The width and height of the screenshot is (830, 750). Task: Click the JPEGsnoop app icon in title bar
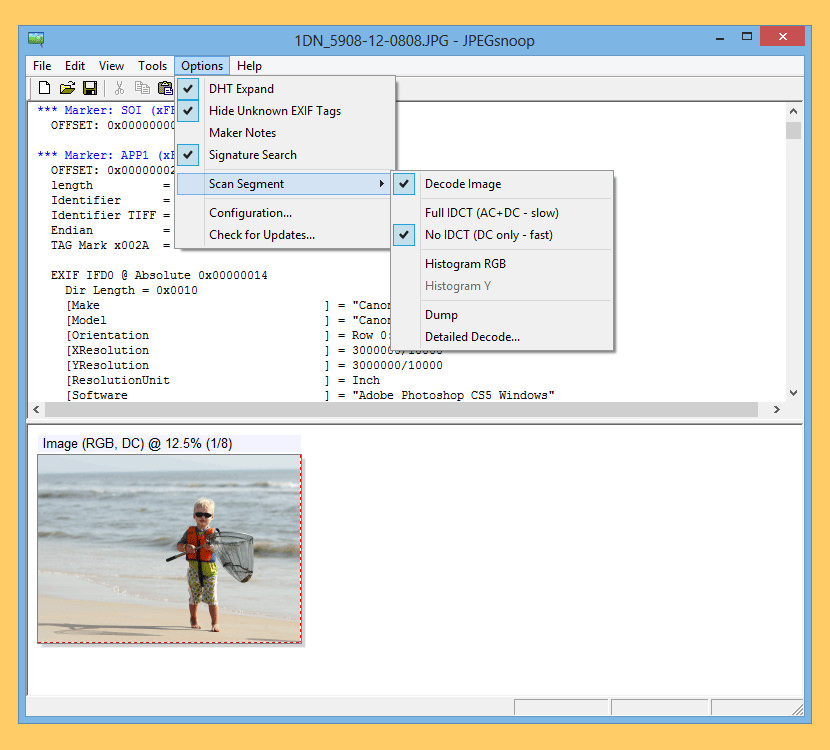click(36, 39)
